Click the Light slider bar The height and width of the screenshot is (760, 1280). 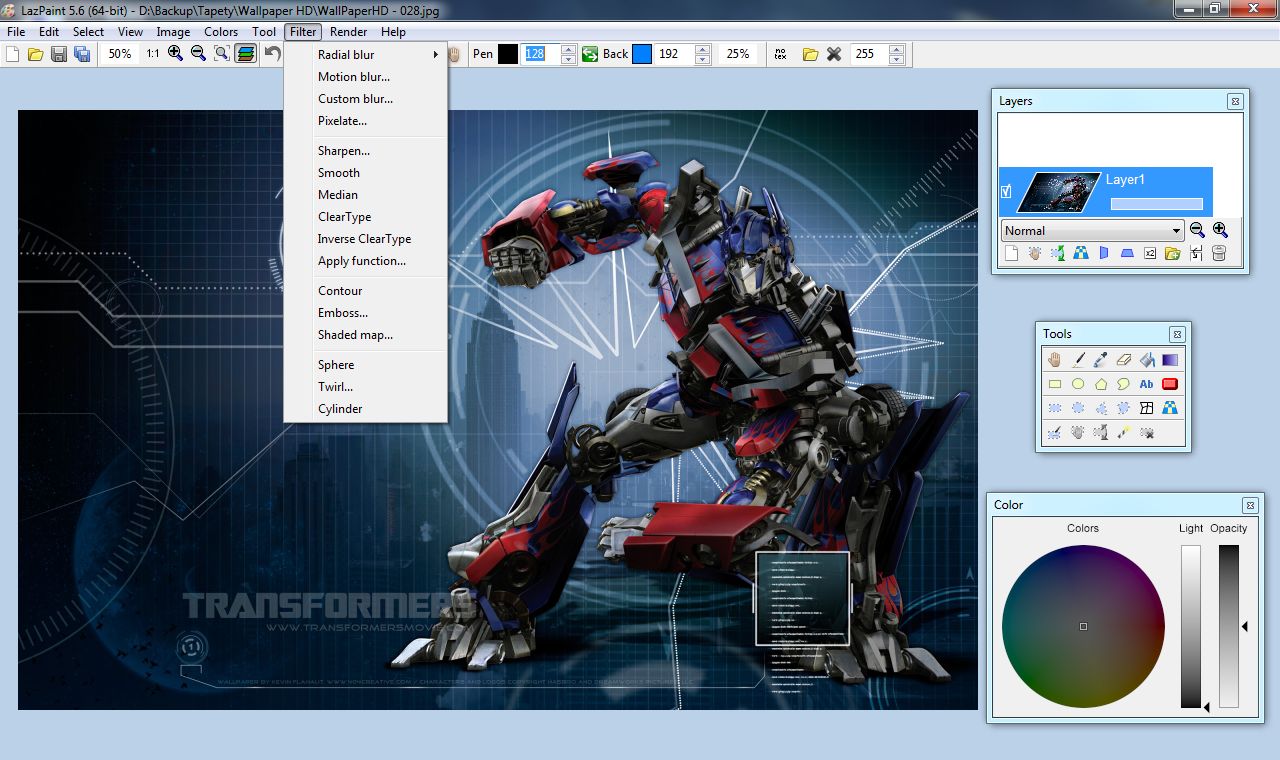point(1191,626)
